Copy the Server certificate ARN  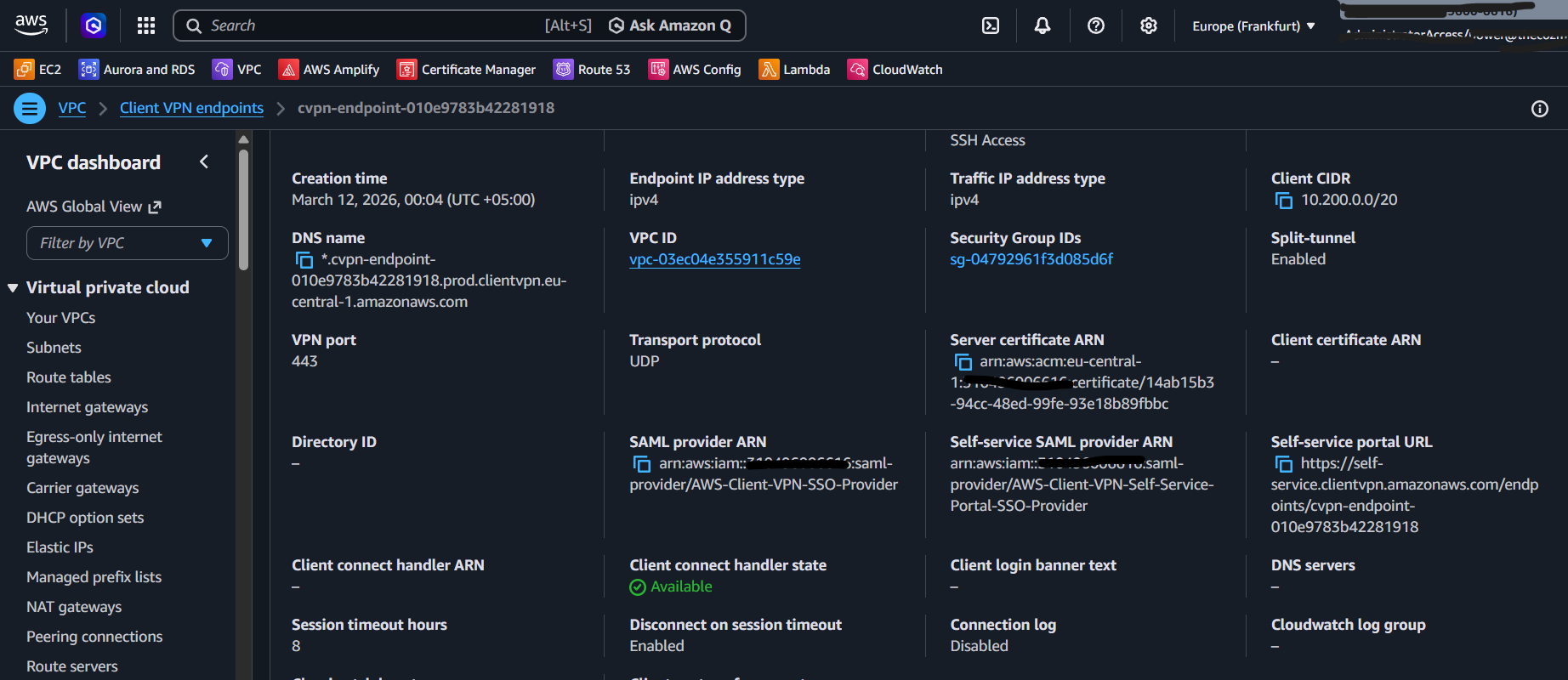pyautogui.click(x=963, y=362)
